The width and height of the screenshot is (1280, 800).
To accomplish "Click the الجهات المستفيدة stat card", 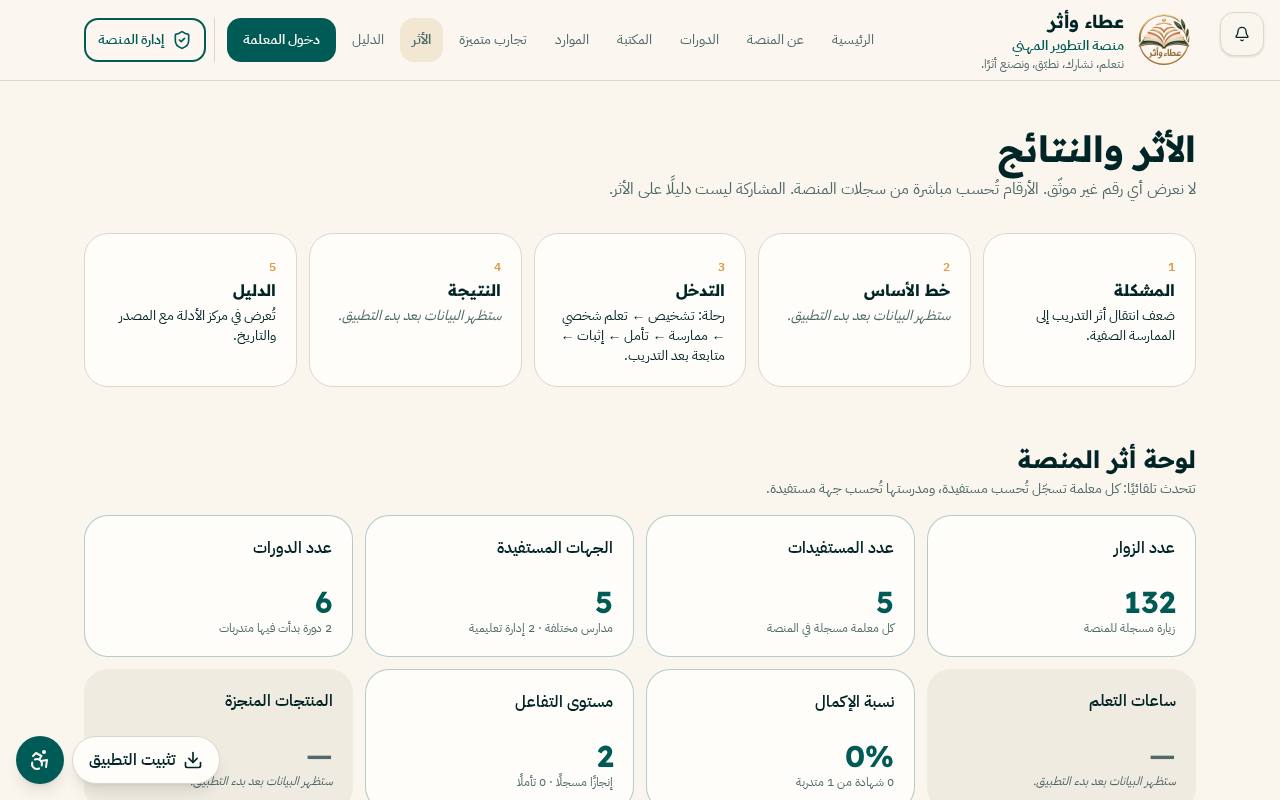I will tap(499, 586).
